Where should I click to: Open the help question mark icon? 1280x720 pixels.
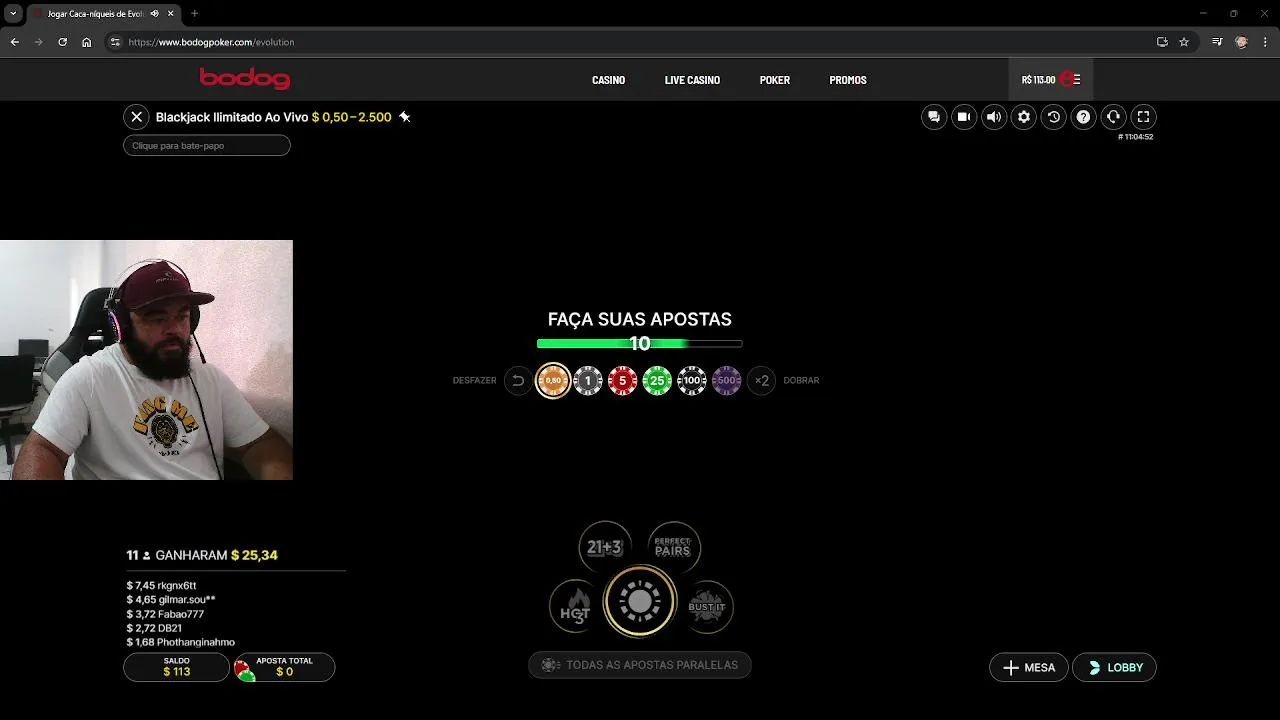coord(1083,117)
